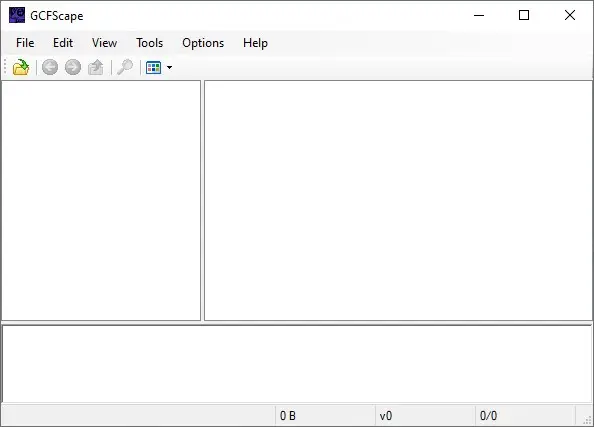The image size is (594, 427).
Task: Click the window resize grip in status bar
Action: (x=587, y=419)
